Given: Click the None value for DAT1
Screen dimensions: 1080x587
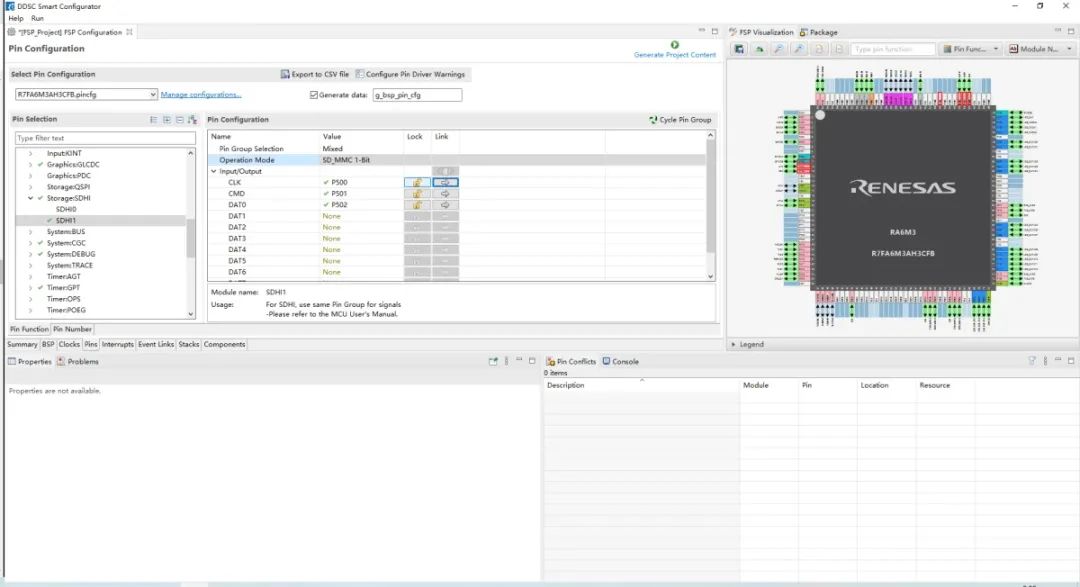Looking at the screenshot, I should pyautogui.click(x=331, y=216).
